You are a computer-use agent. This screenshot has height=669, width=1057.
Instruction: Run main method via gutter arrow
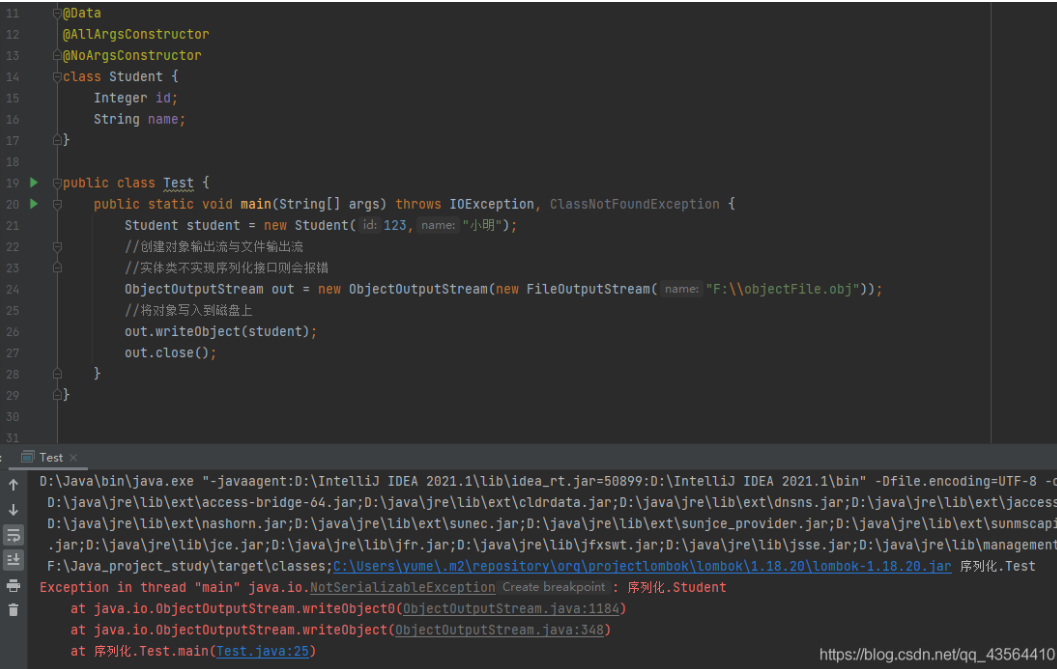click(x=34, y=204)
